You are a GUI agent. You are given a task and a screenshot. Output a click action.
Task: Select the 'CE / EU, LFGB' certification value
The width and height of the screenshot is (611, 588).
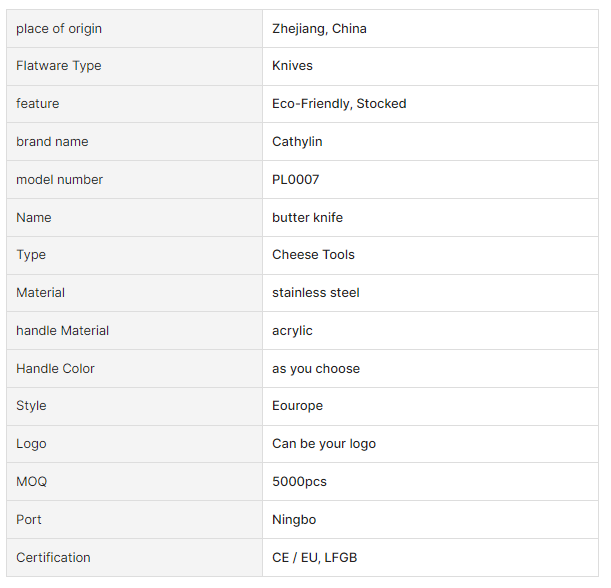[314, 558]
